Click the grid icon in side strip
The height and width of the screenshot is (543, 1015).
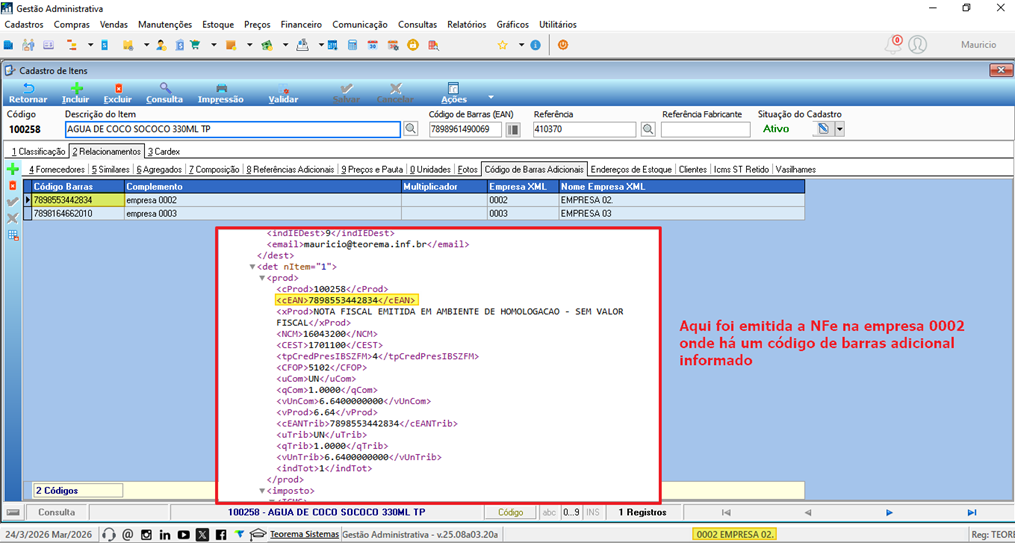coord(12,236)
